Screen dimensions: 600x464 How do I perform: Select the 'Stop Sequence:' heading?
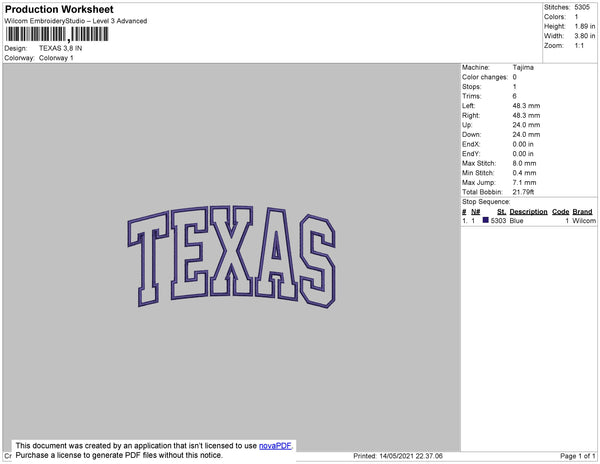pyautogui.click(x=486, y=202)
